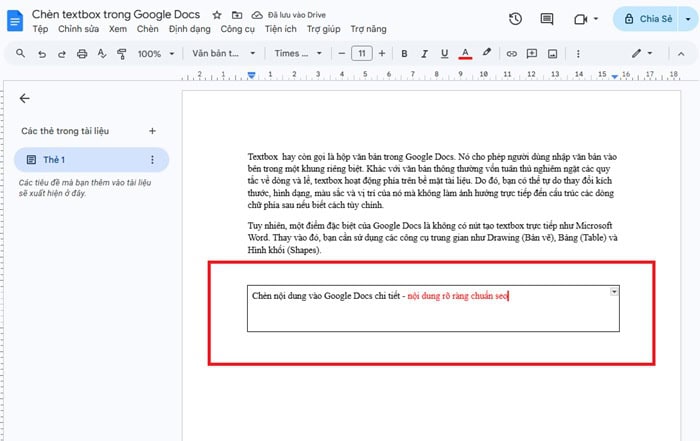Toggle bold formatting
The image size is (700, 441).
click(404, 54)
